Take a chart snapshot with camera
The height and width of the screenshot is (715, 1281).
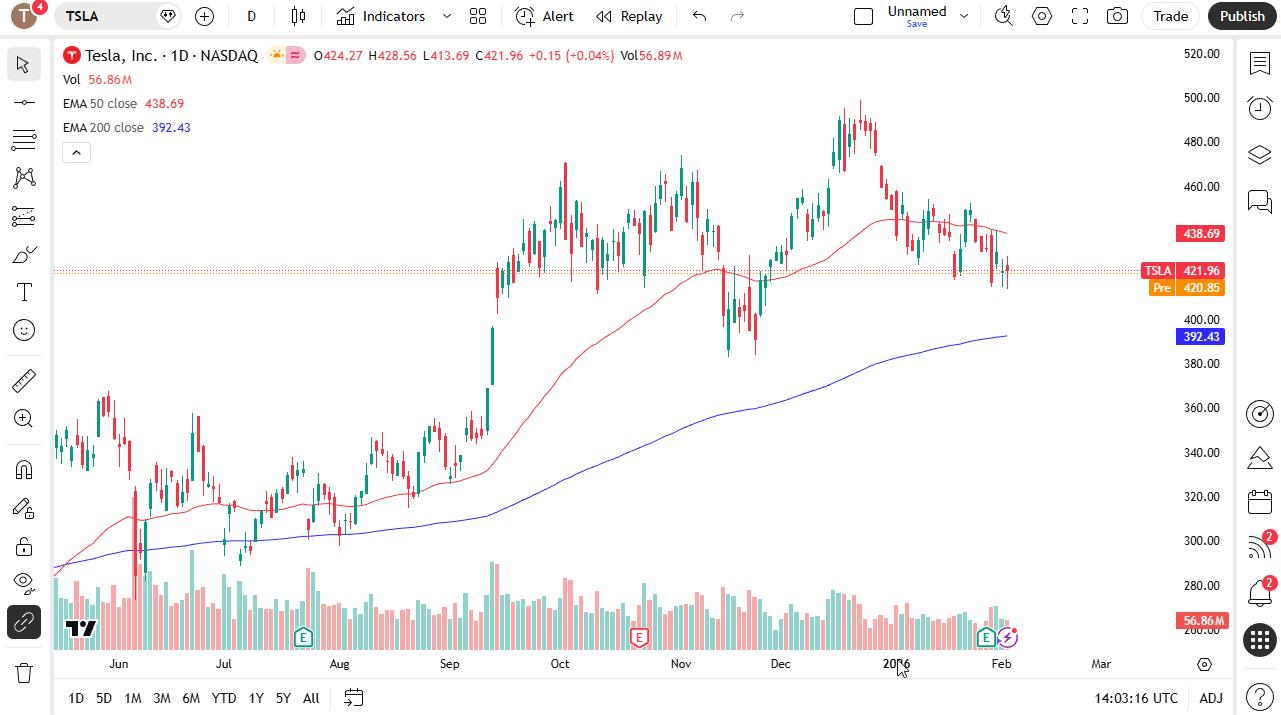point(1118,16)
